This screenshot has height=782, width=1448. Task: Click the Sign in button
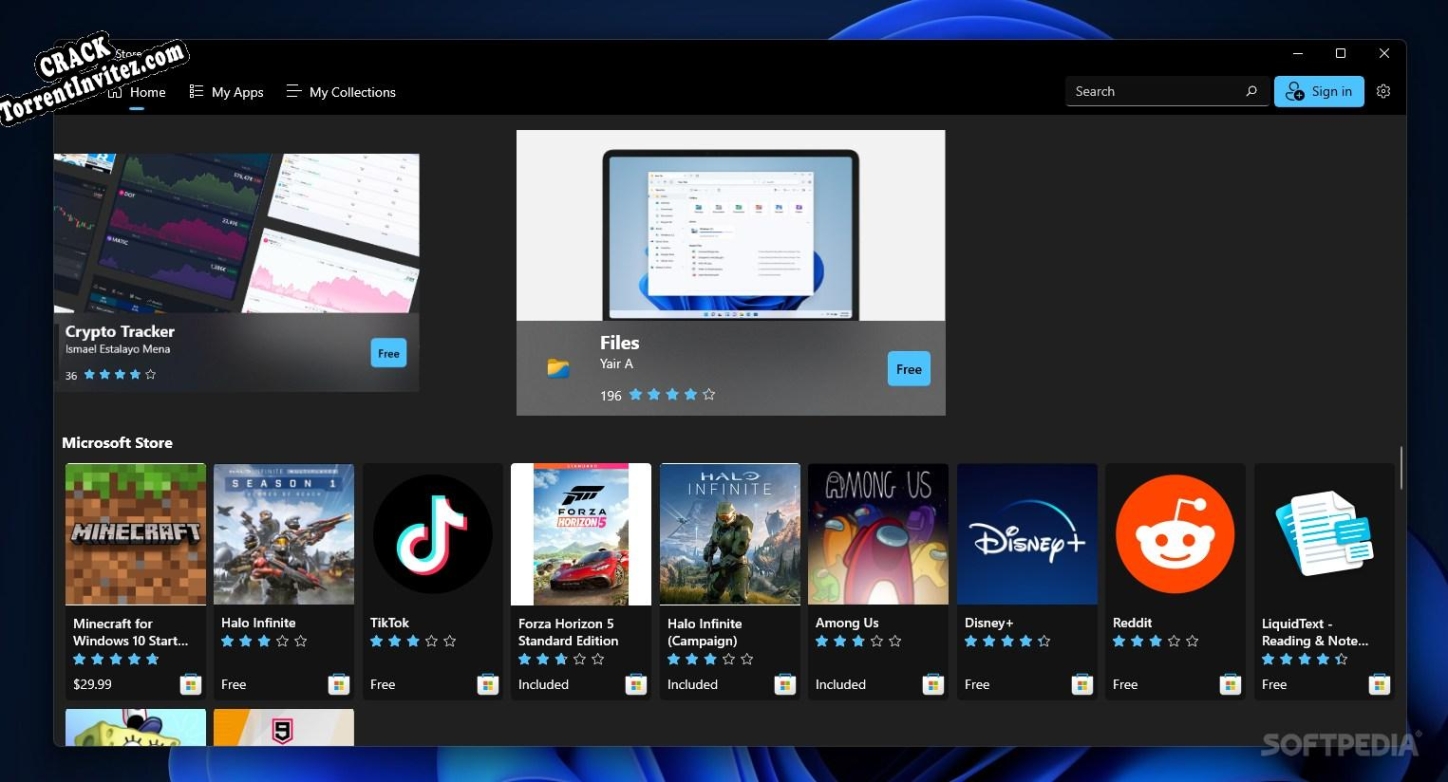point(1318,90)
